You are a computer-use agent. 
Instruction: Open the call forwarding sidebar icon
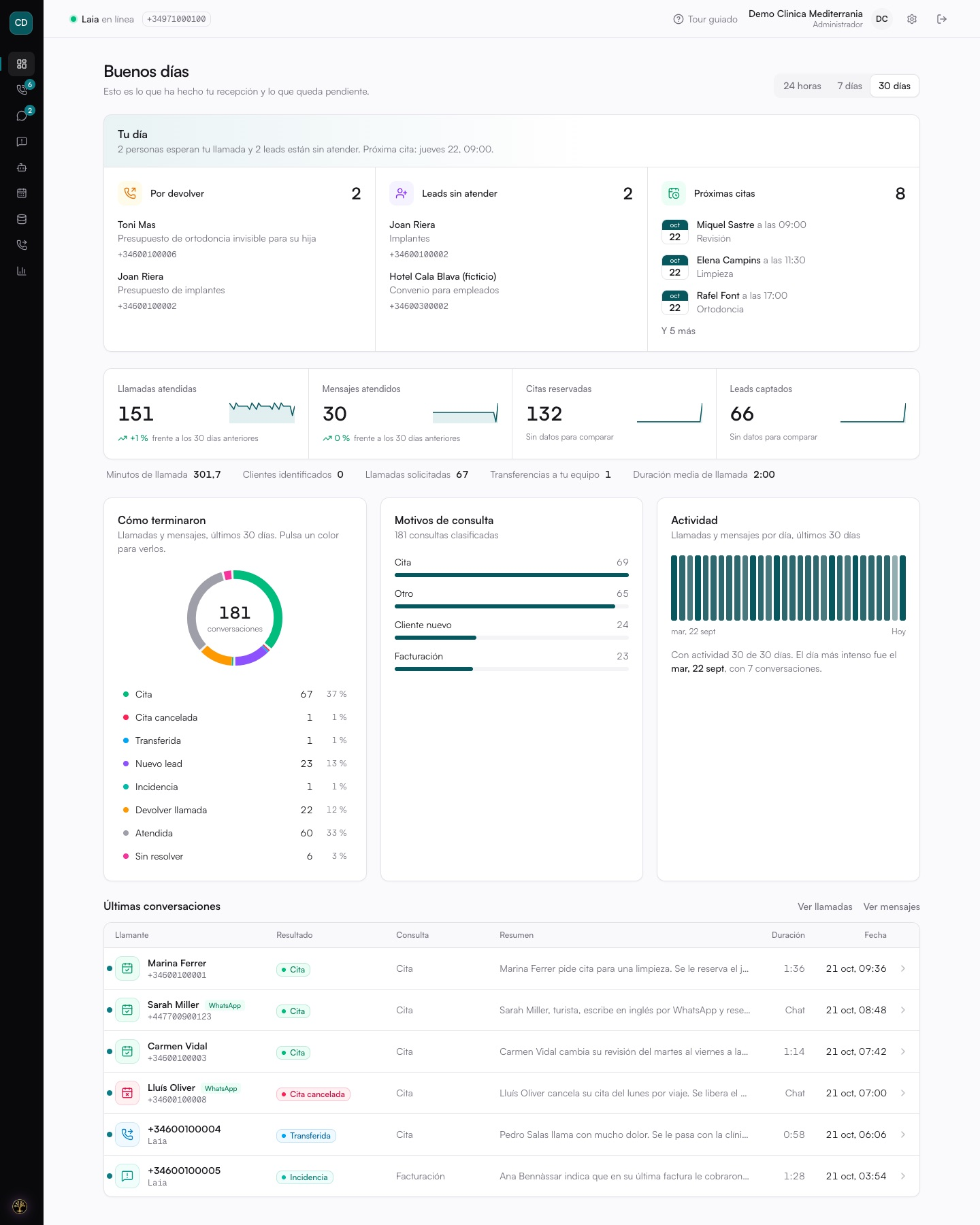click(22, 245)
